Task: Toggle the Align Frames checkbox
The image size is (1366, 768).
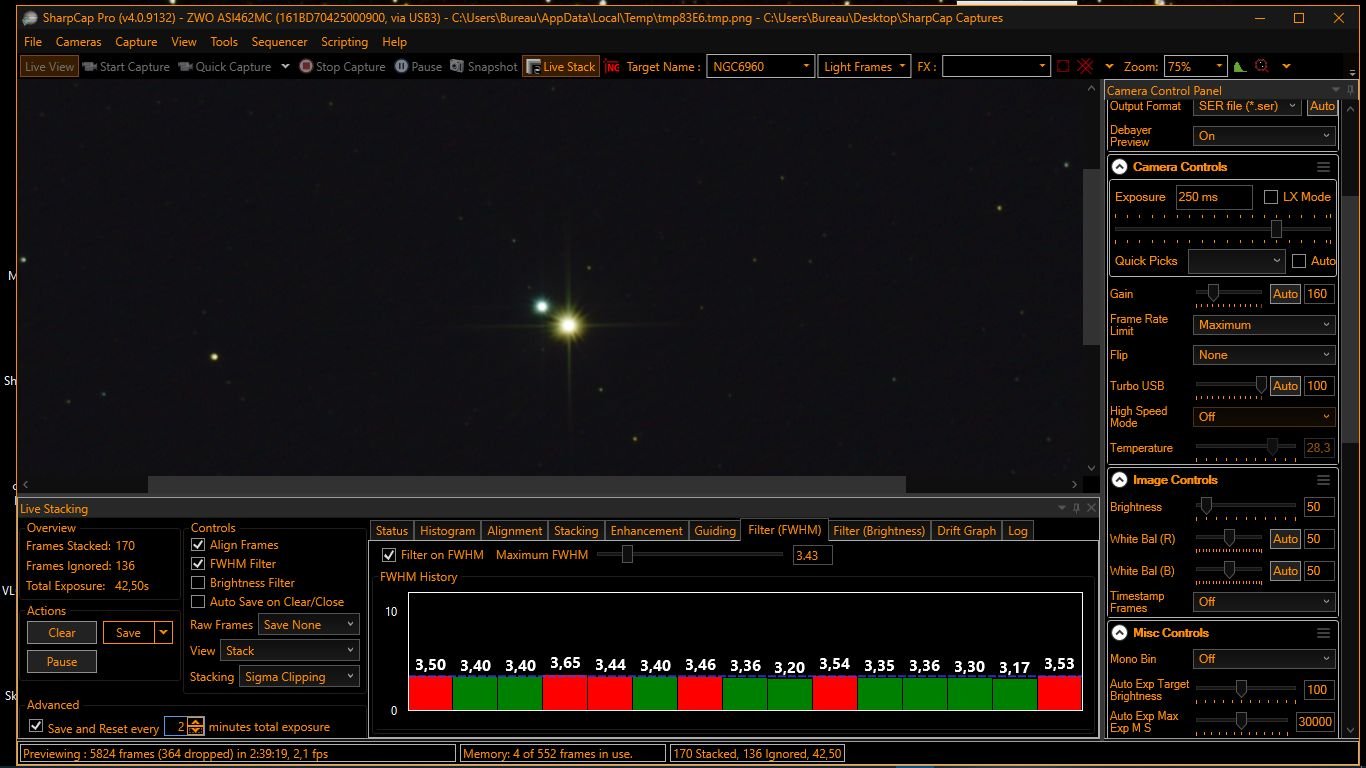Action: 198,545
